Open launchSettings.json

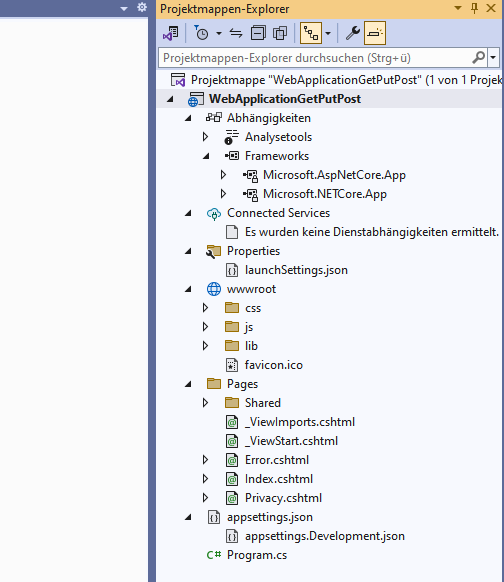[296, 270]
